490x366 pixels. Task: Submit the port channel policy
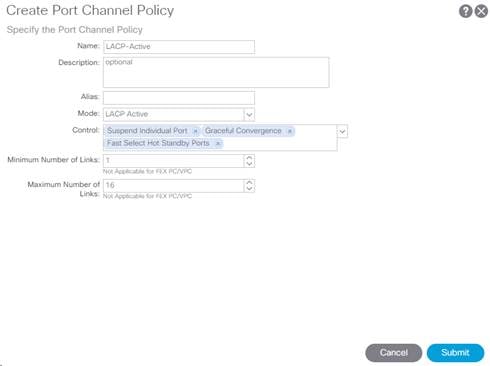click(455, 353)
